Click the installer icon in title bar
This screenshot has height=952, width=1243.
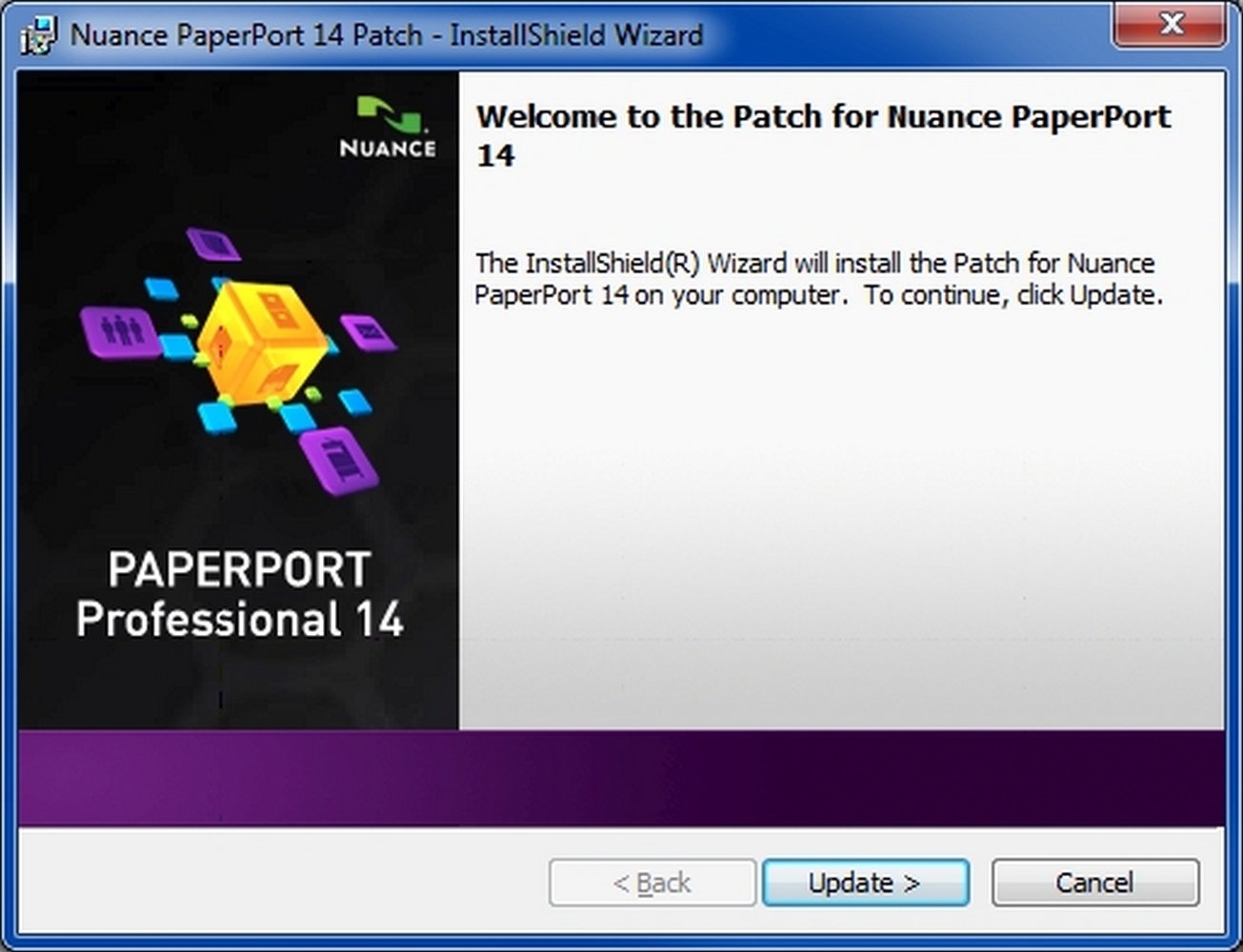pos(39,36)
